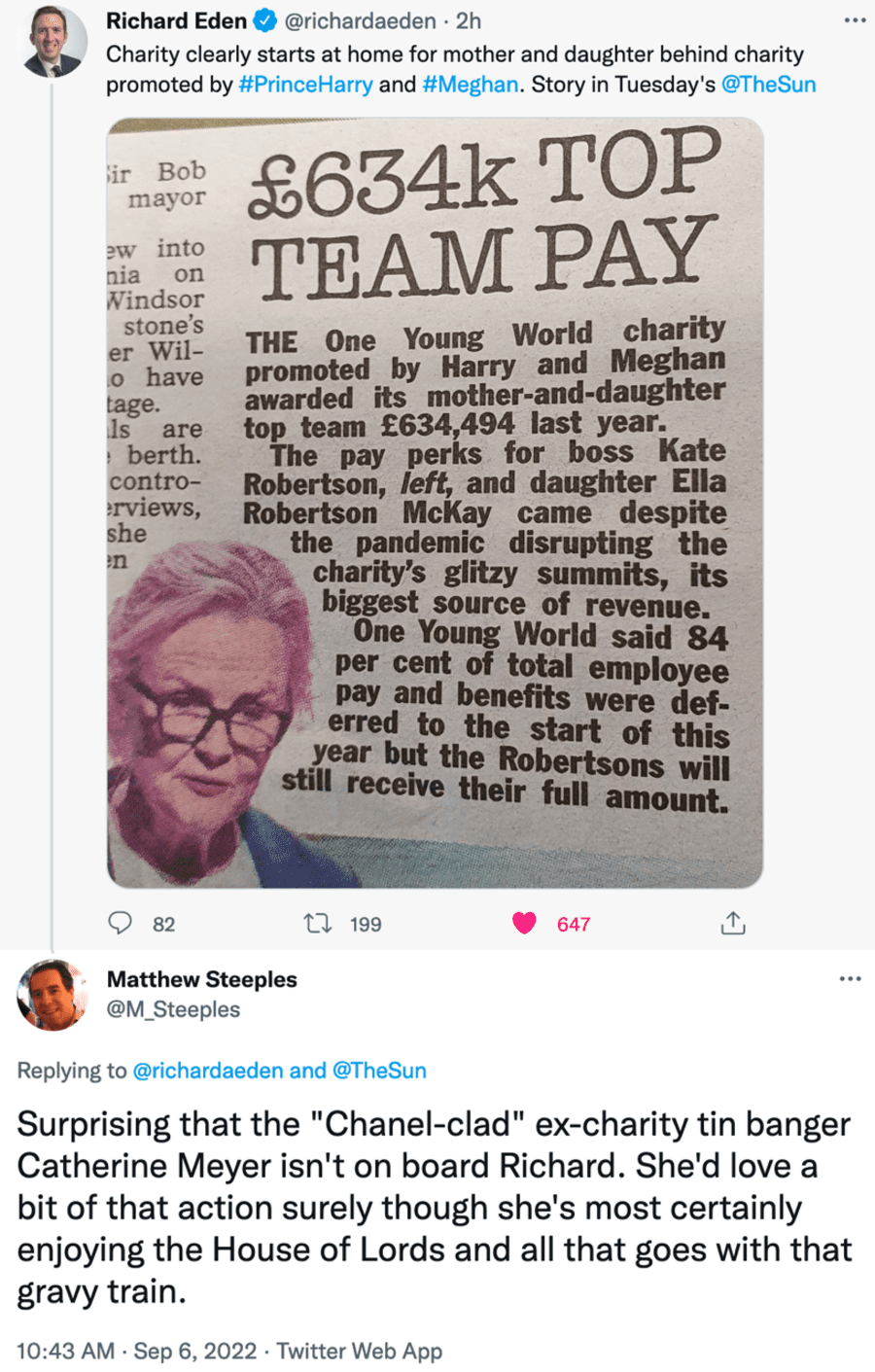Open more options on Richard Eden's tweet
Viewport: 875px width, 1372px height.
coord(855,20)
